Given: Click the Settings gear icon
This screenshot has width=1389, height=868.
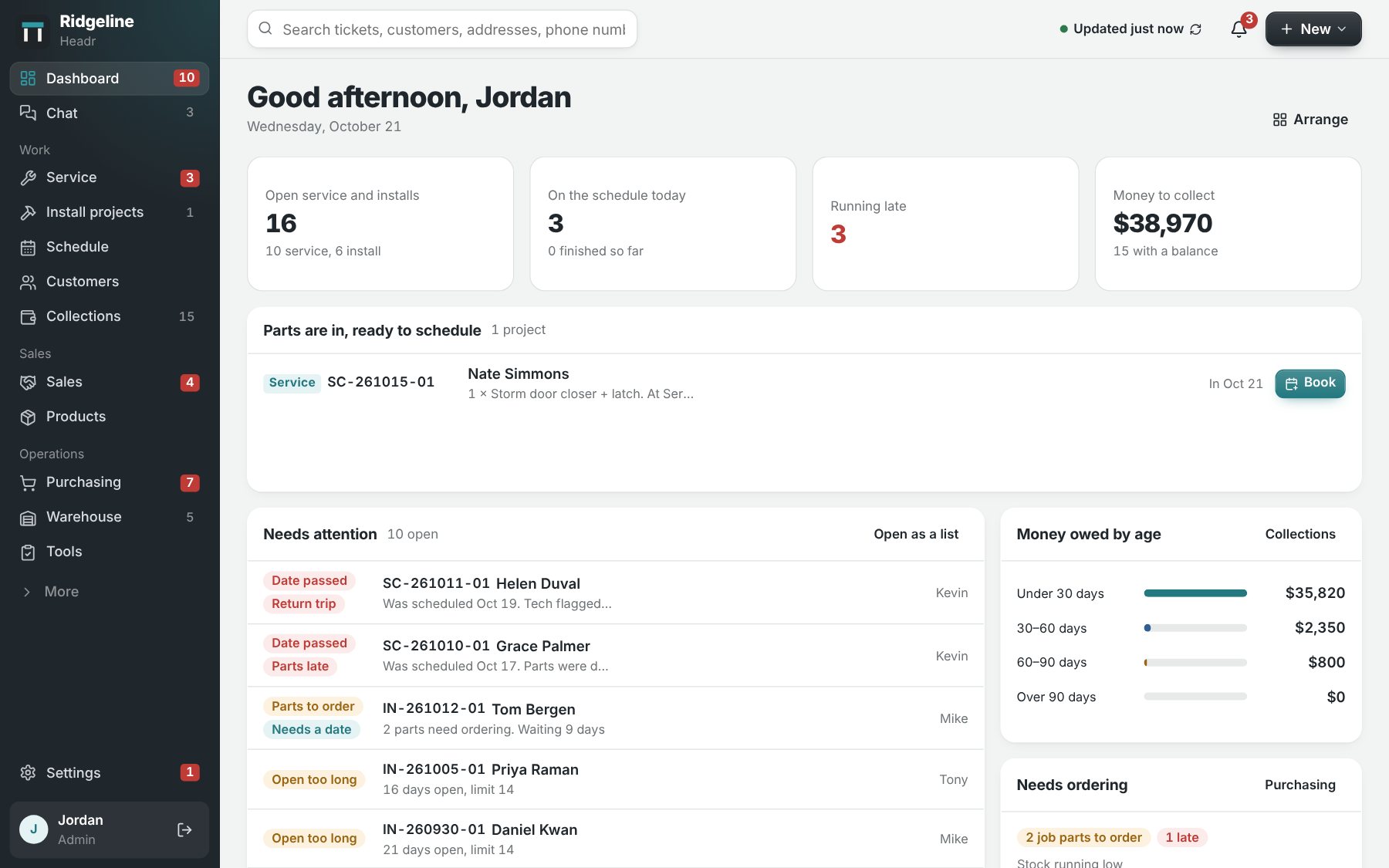Looking at the screenshot, I should tap(28, 772).
